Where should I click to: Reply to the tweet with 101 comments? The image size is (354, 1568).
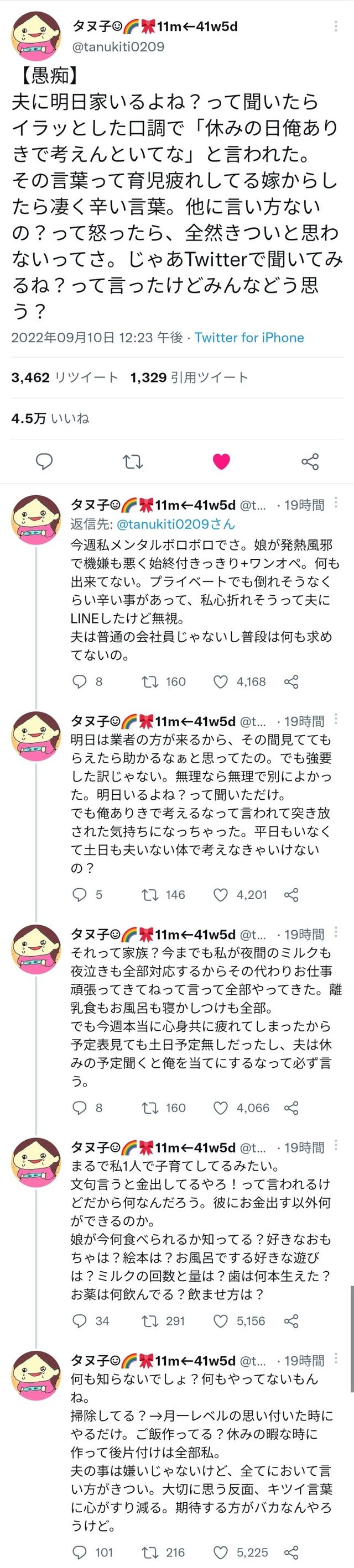80,1552
